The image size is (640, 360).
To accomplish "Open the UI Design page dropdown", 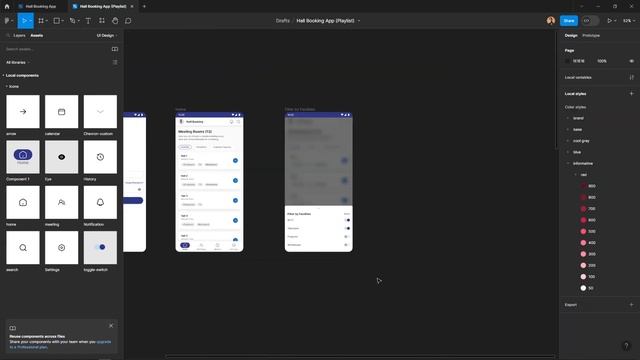I will click(107, 36).
